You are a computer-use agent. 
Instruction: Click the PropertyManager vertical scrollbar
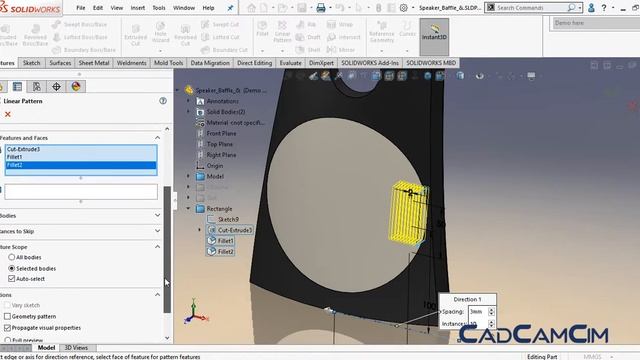(x=167, y=249)
